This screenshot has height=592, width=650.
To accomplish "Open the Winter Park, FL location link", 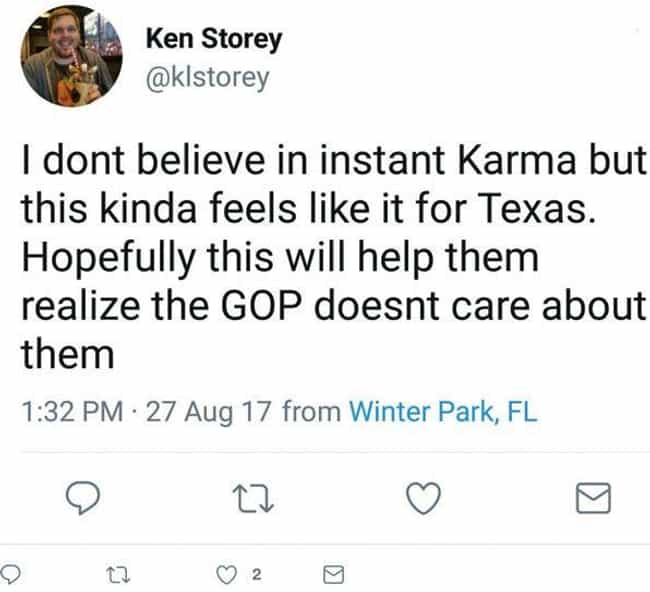I will 444,412.
